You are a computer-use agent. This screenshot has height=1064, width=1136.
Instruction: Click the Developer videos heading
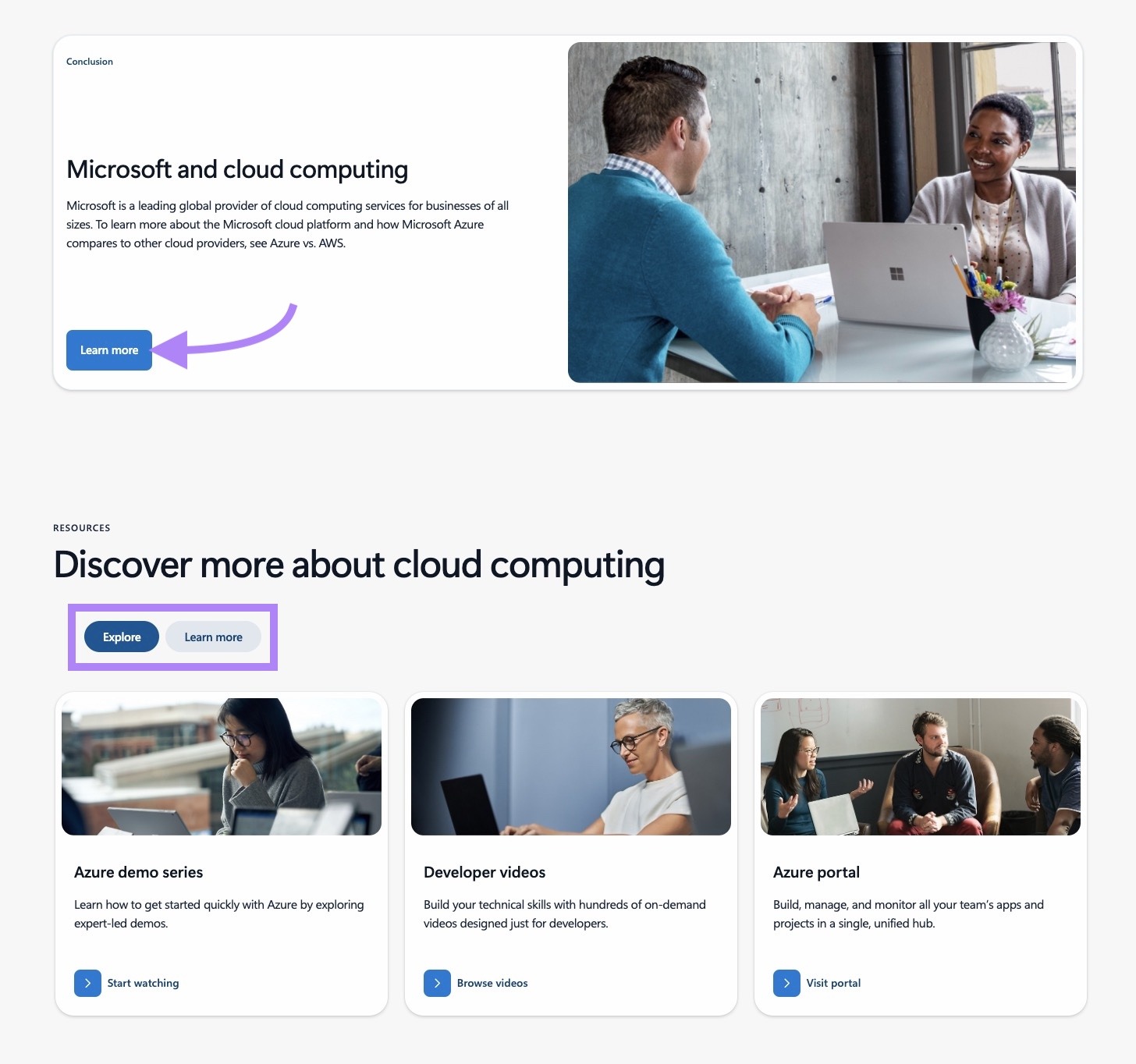click(x=485, y=872)
